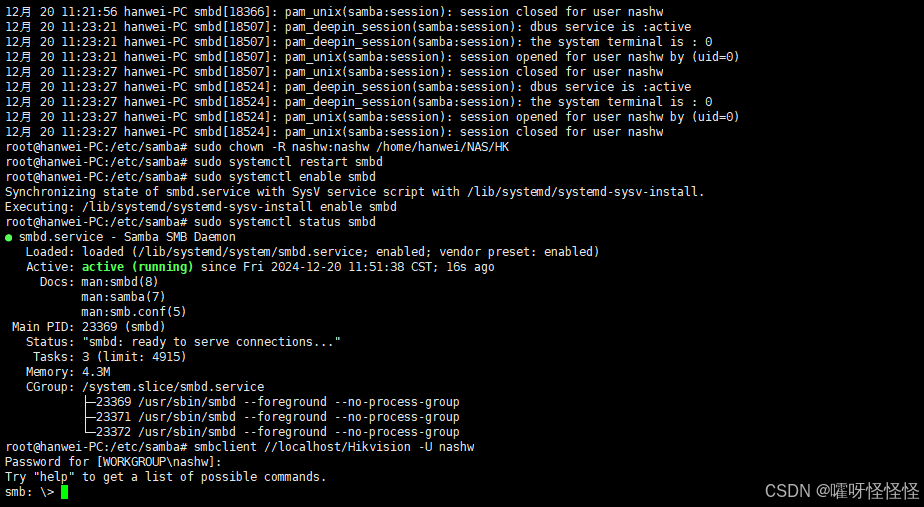924x507 pixels.
Task: Click the 'smbd: ready to serve connections...' status
Action: click(x=211, y=342)
